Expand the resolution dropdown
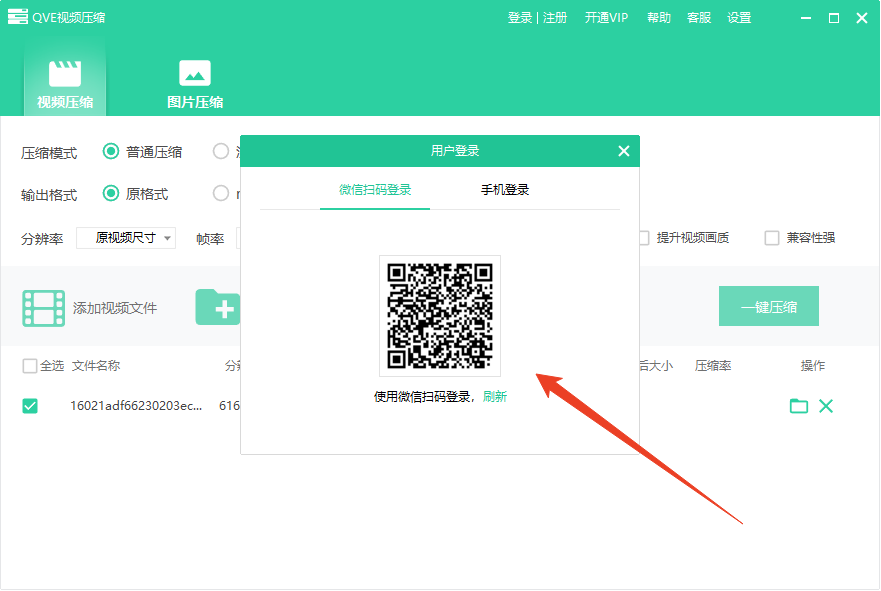Screen dimensions: 881x591 [x=126, y=238]
